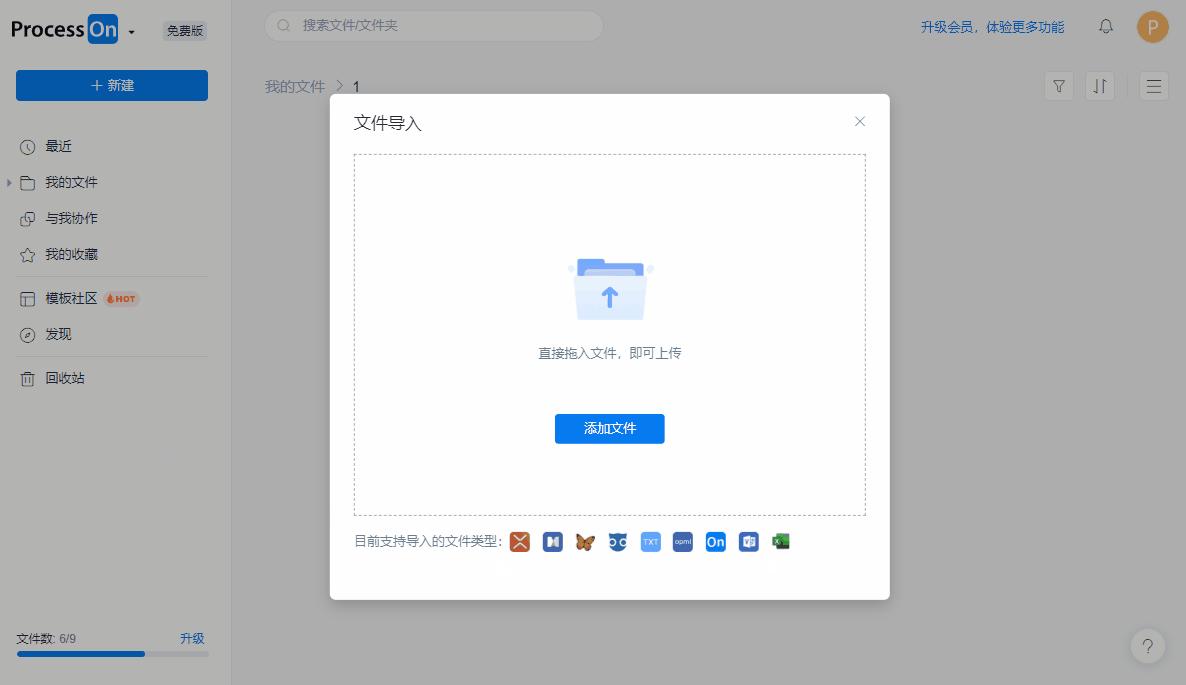Click the 升级会员 upgrade link
The width and height of the screenshot is (1186, 685).
pyautogui.click(x=992, y=27)
